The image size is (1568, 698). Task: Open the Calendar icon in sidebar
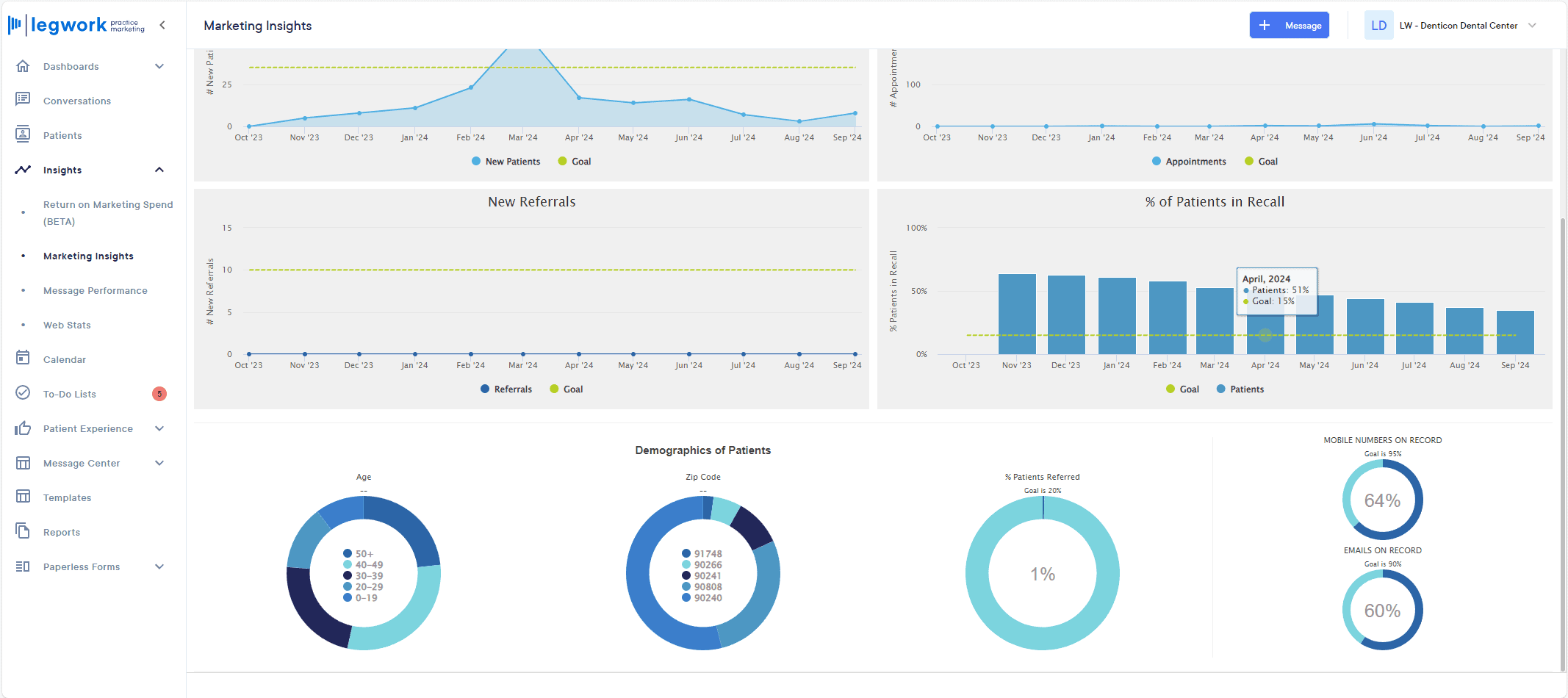pos(23,359)
